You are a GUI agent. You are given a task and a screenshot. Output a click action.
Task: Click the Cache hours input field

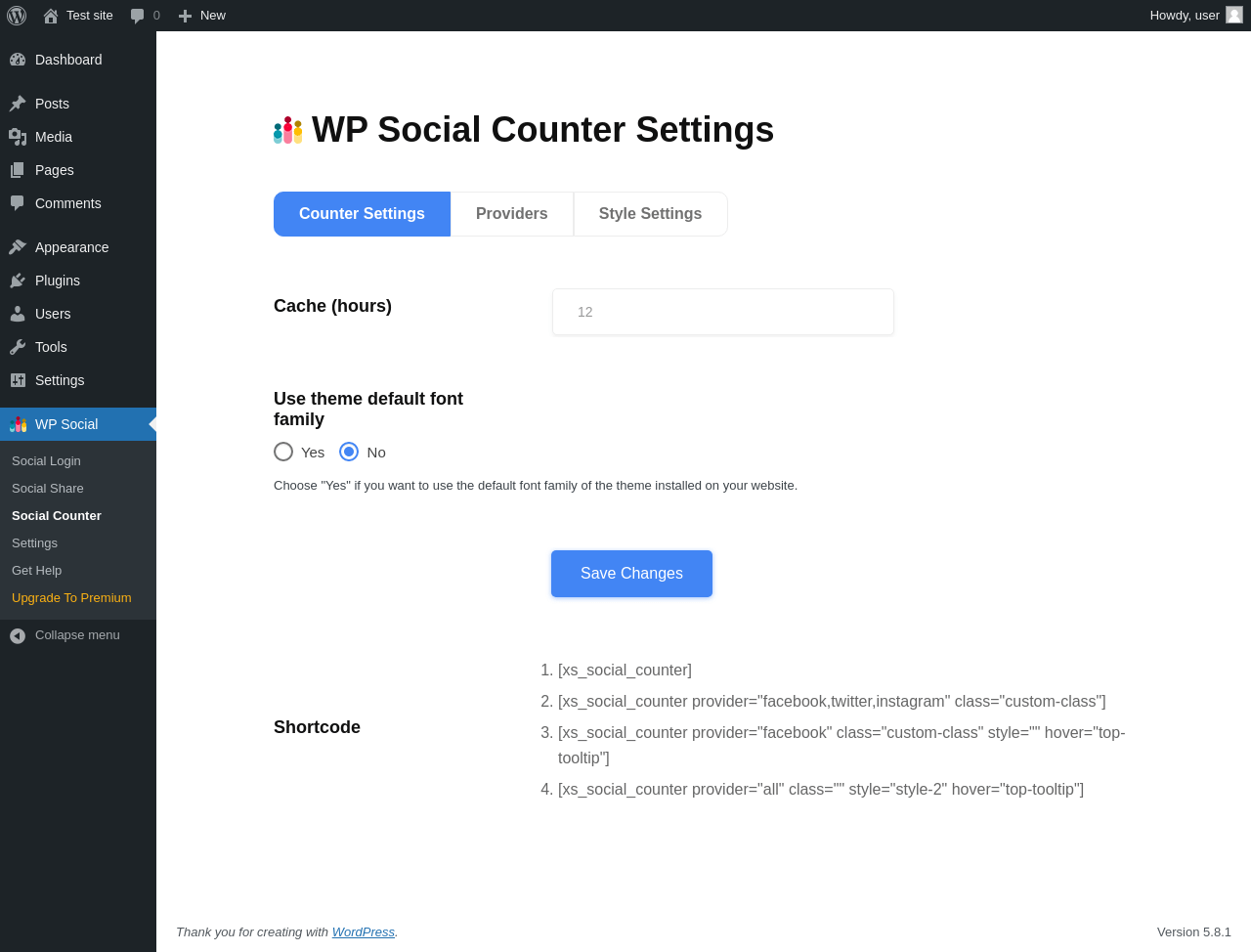(723, 312)
